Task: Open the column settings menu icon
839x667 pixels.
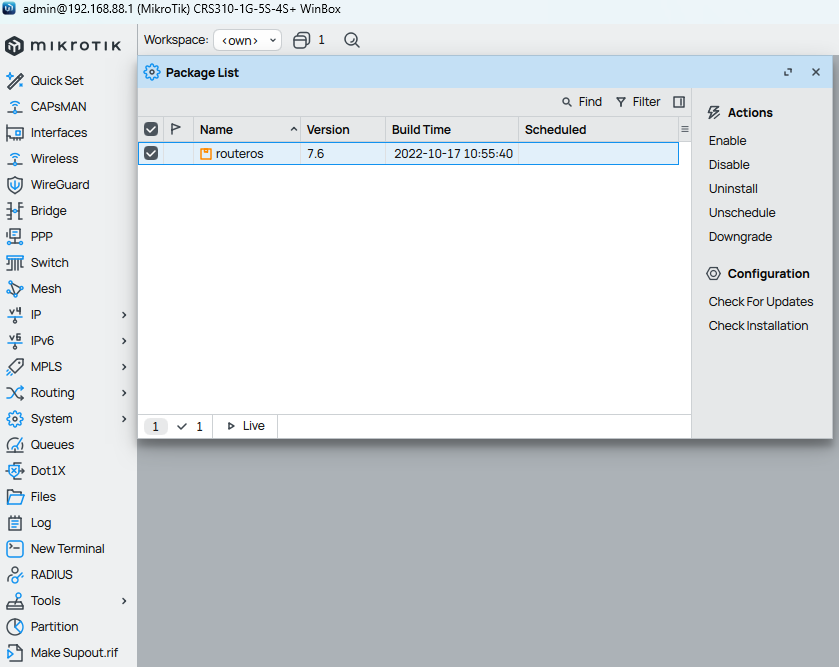Action: [x=685, y=129]
